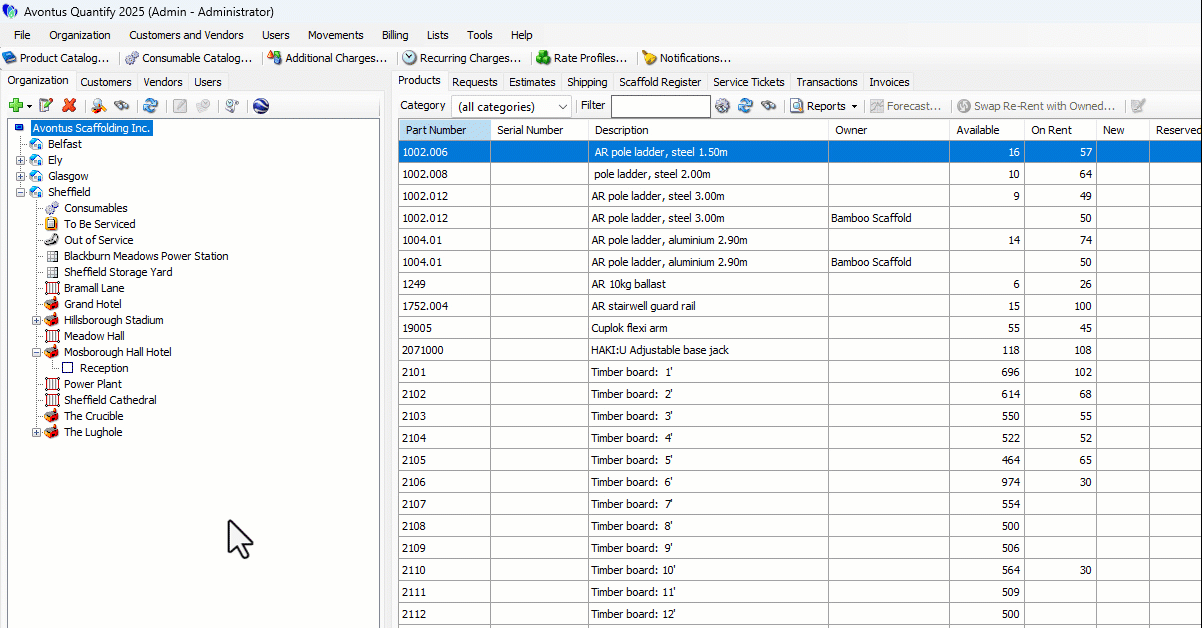This screenshot has height=628, width=1202.
Task: Sort by the Available column header
Action: coord(977,130)
